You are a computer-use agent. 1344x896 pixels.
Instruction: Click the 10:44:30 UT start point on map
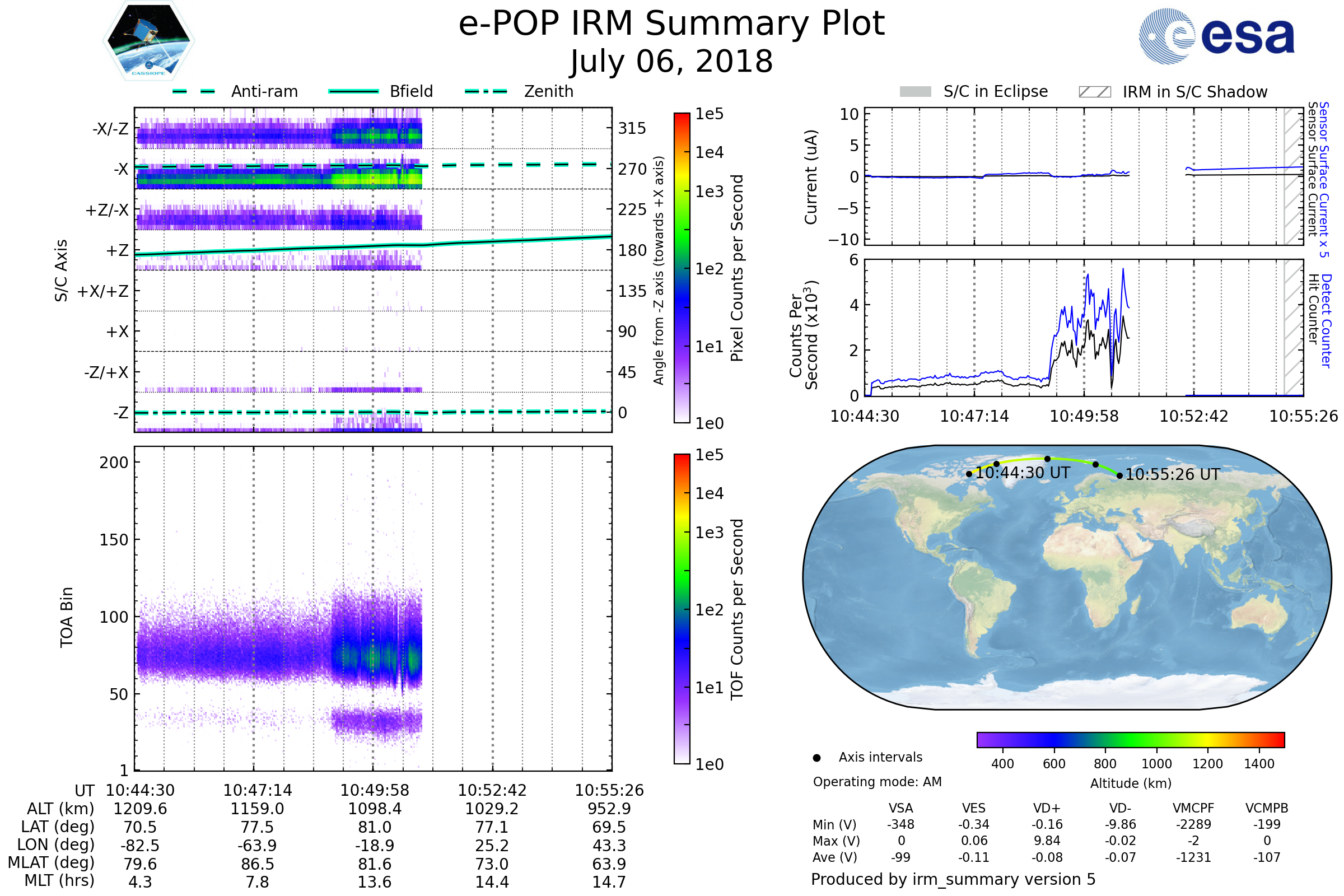(969, 474)
